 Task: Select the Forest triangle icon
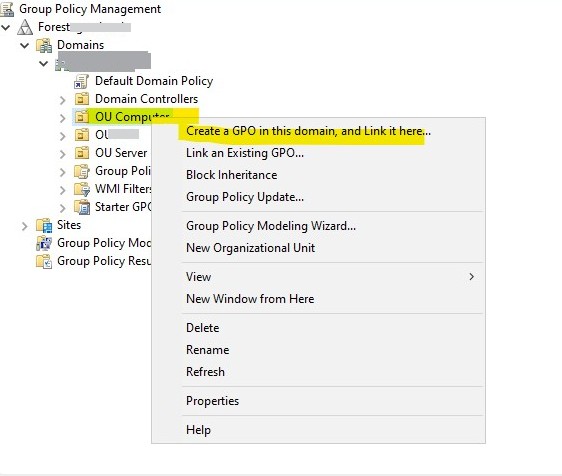pyautogui.click(x=25, y=27)
